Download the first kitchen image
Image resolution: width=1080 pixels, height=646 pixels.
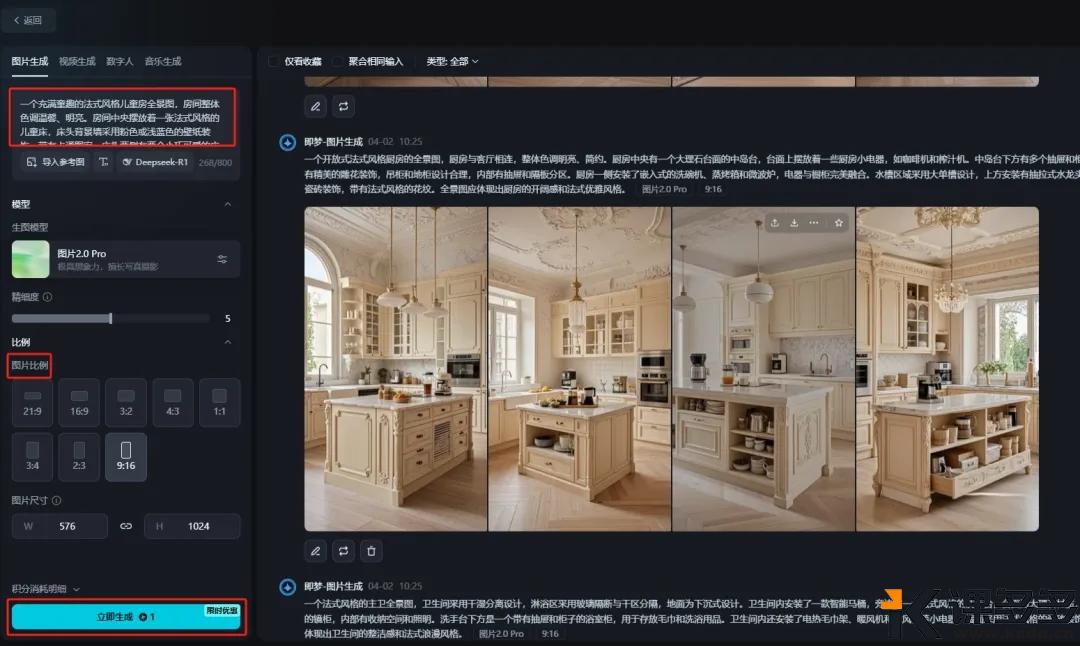pyautogui.click(x=794, y=222)
